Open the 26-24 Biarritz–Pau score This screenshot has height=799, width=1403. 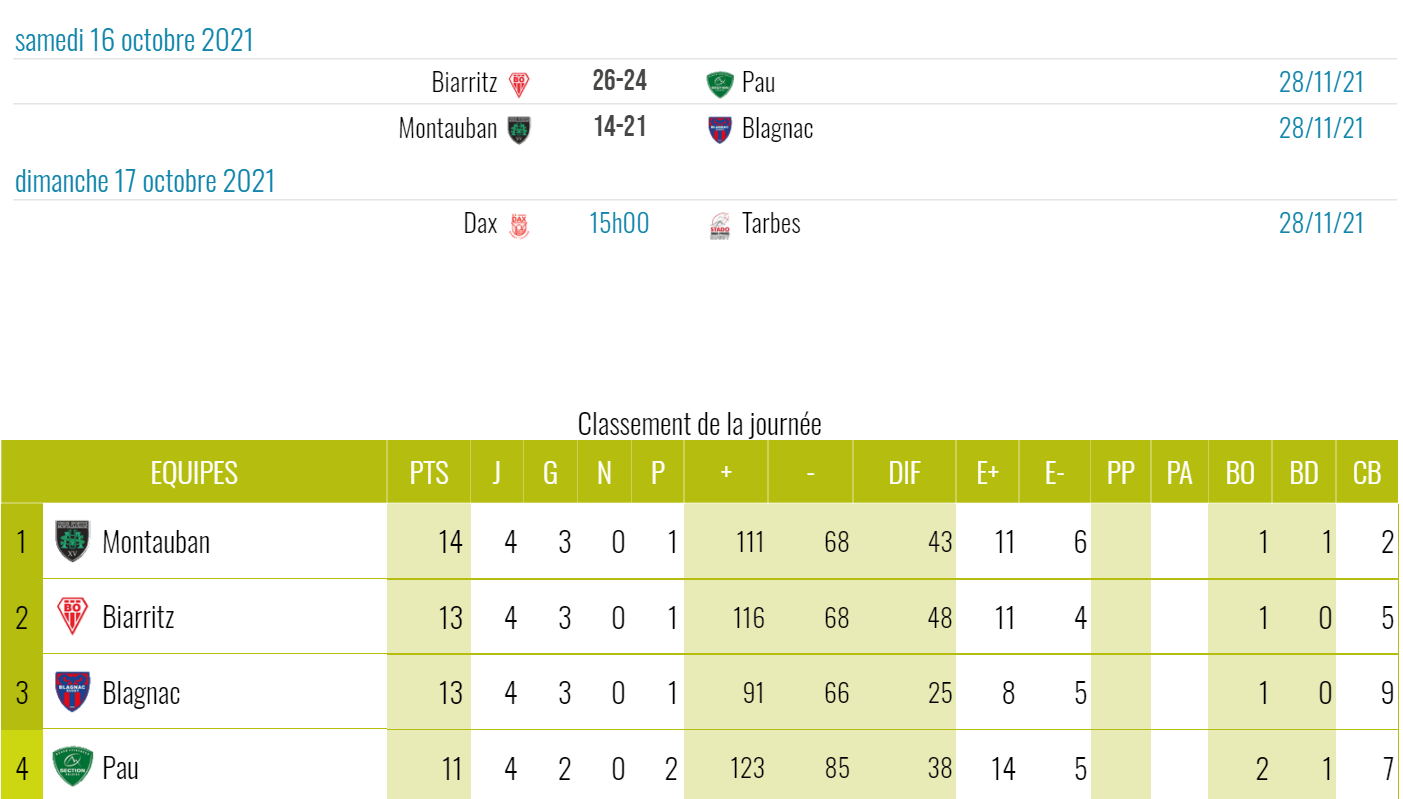pyautogui.click(x=619, y=81)
